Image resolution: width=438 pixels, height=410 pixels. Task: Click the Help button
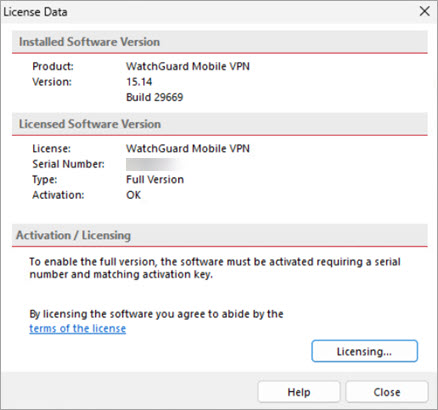pyautogui.click(x=299, y=392)
